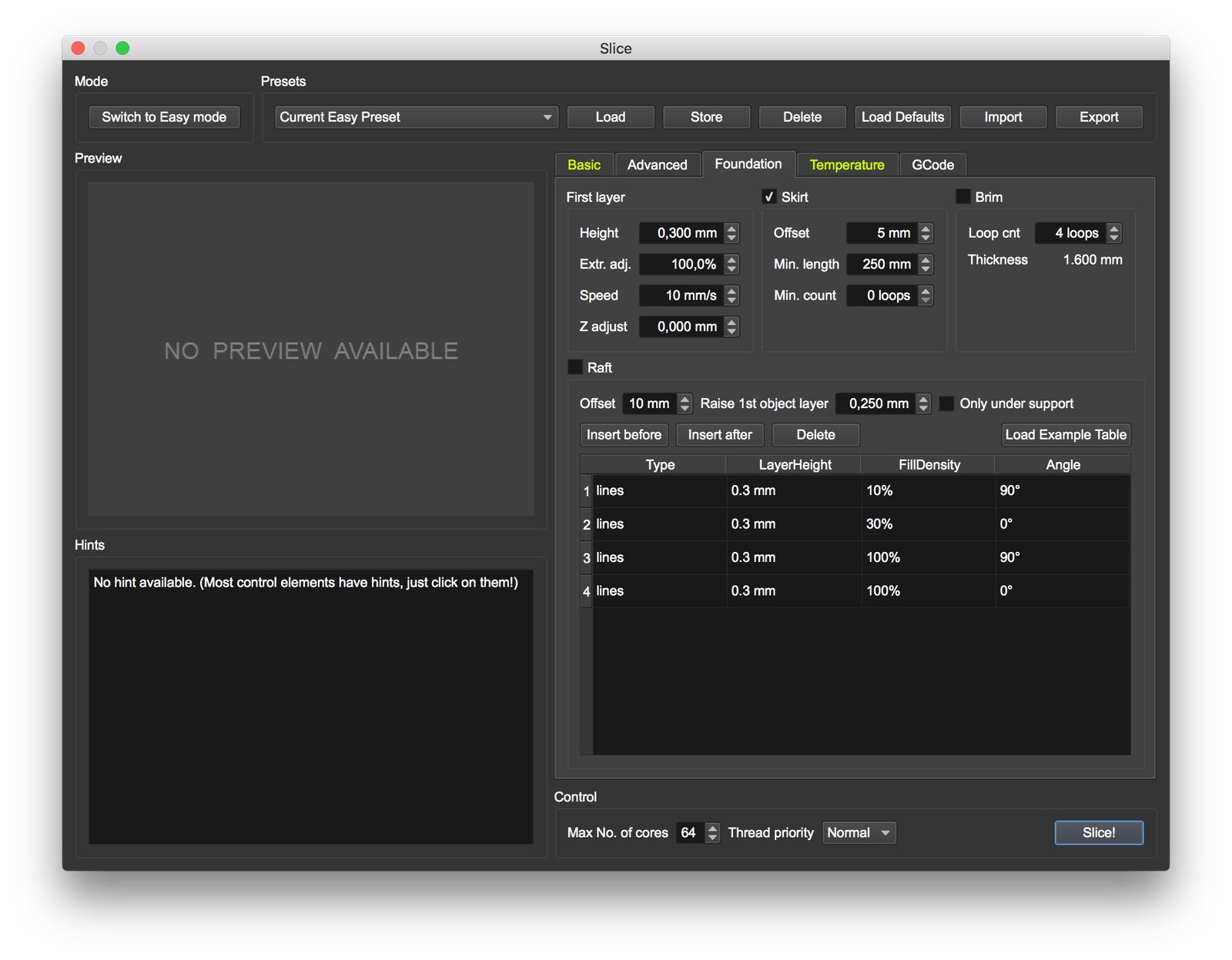This screenshot has height=960, width=1232.
Task: Adjust Raft Offset stepper
Action: tap(685, 403)
